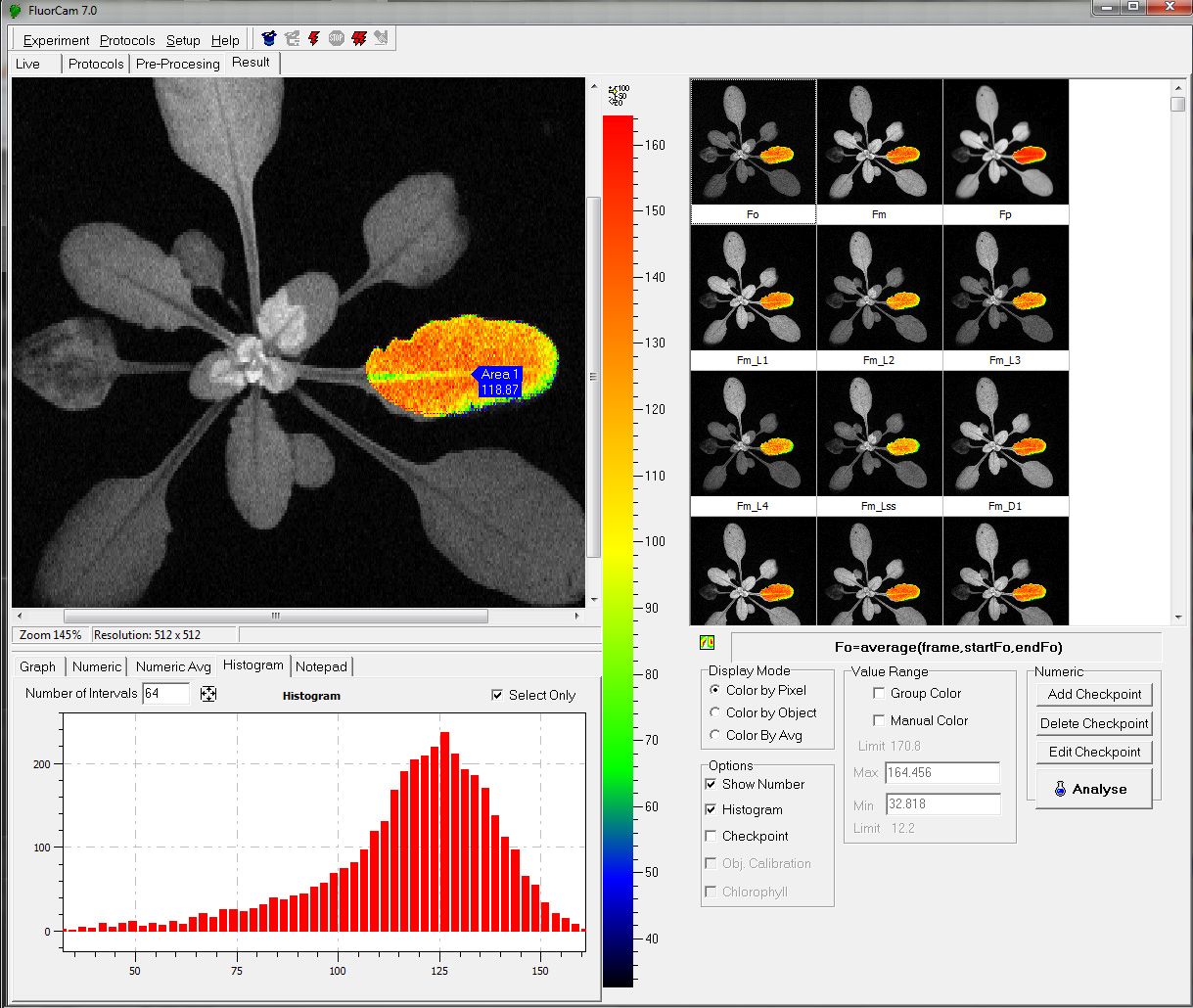
Task: Select the Color by Object radio button
Action: [715, 712]
